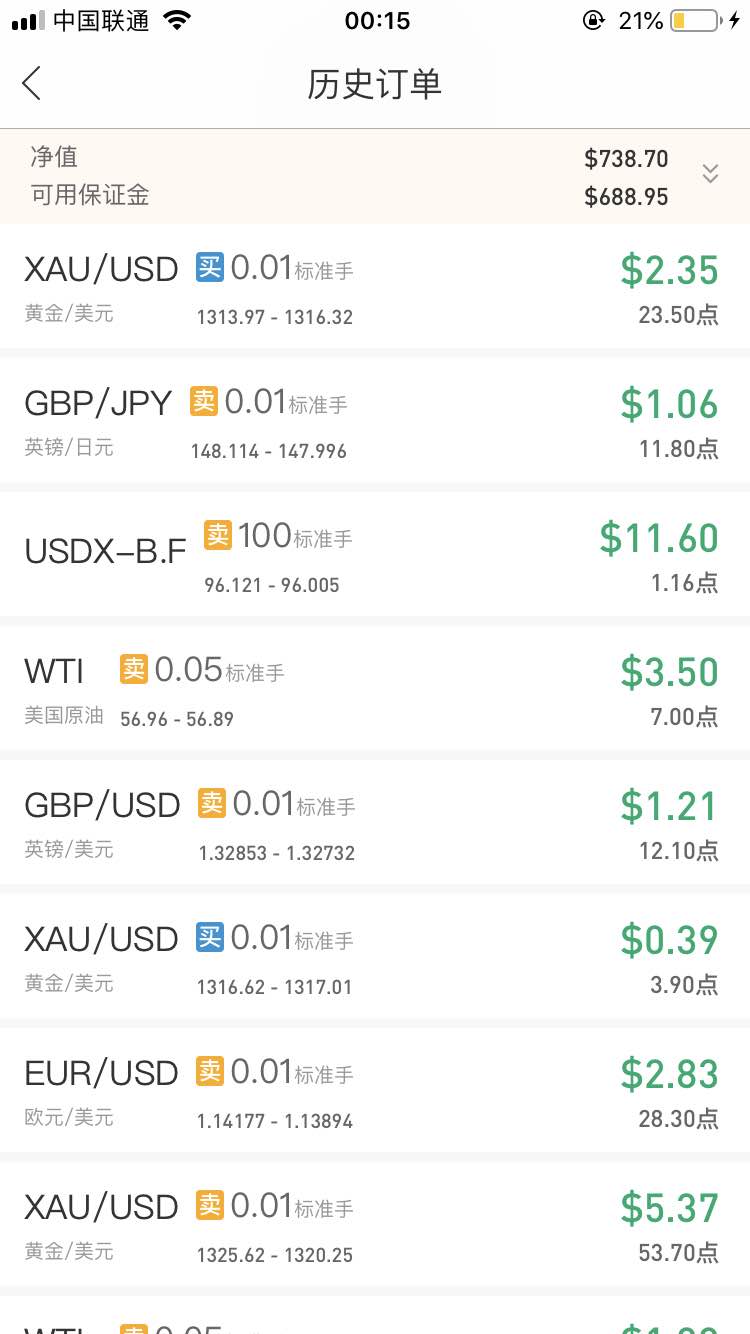Tap the sell badge on the GBP/USD order
Viewport: 750px width, 1334px height.
click(x=212, y=803)
